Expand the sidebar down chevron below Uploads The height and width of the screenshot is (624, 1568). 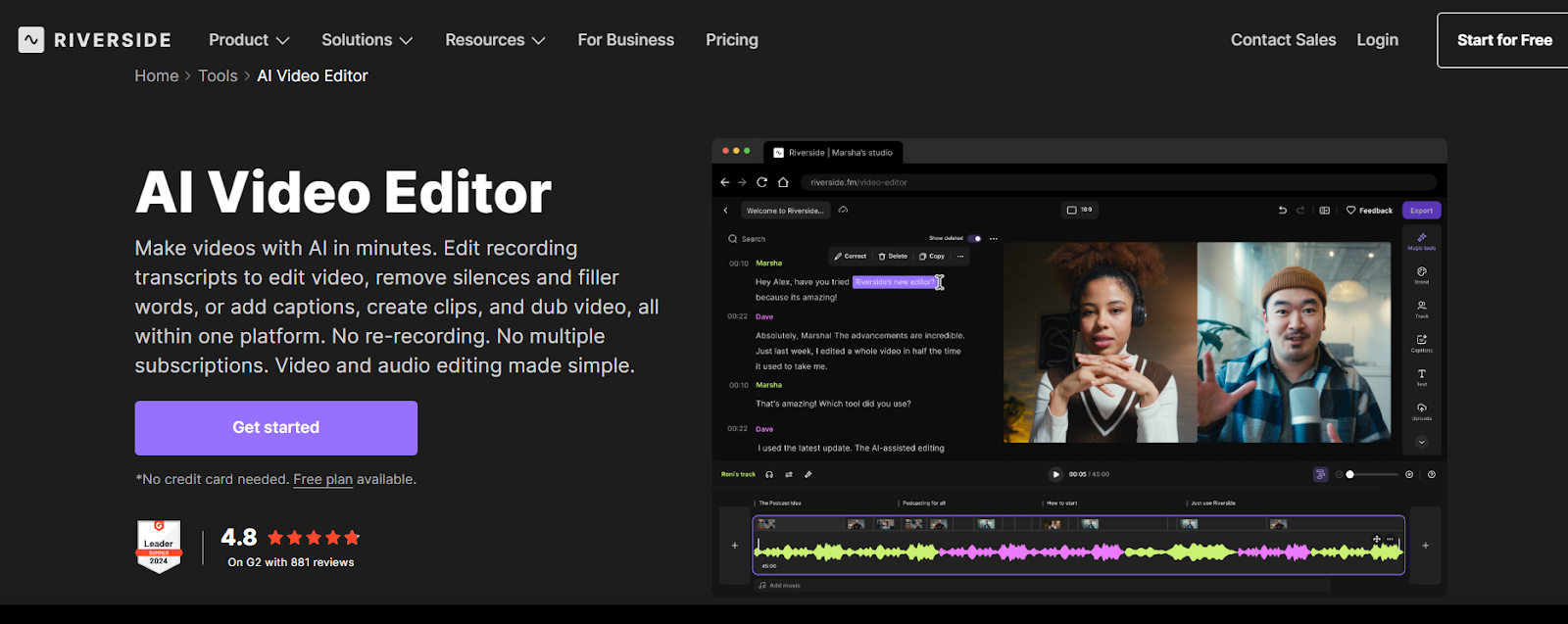[1421, 442]
